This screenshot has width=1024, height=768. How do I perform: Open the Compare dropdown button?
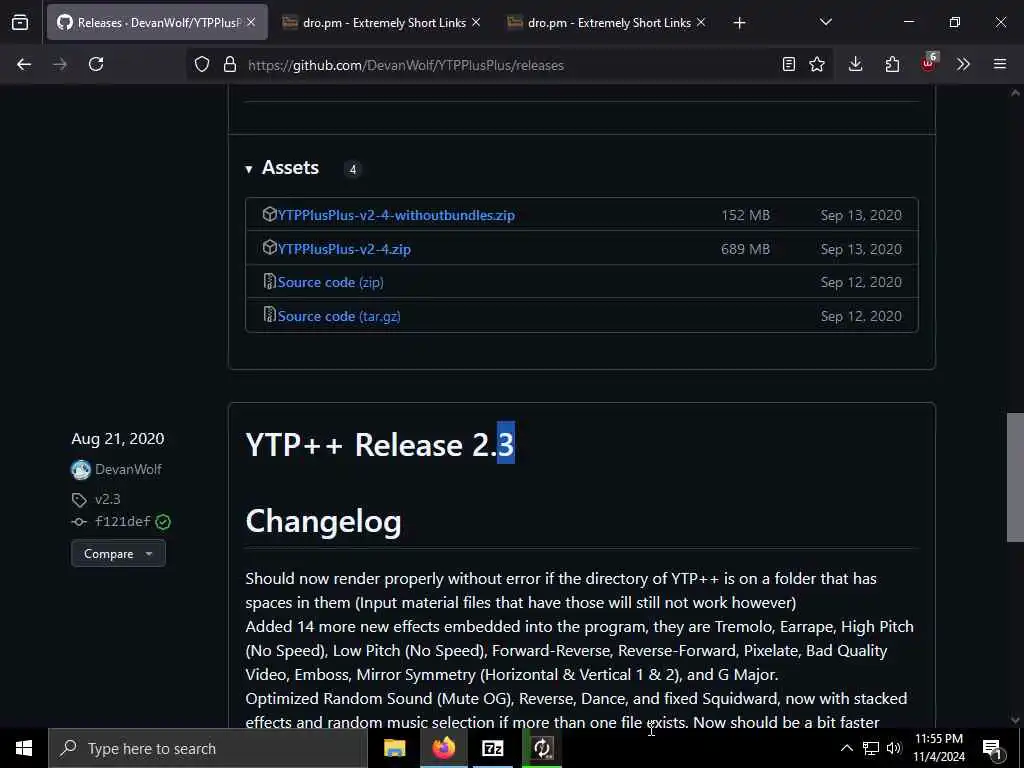tap(118, 554)
